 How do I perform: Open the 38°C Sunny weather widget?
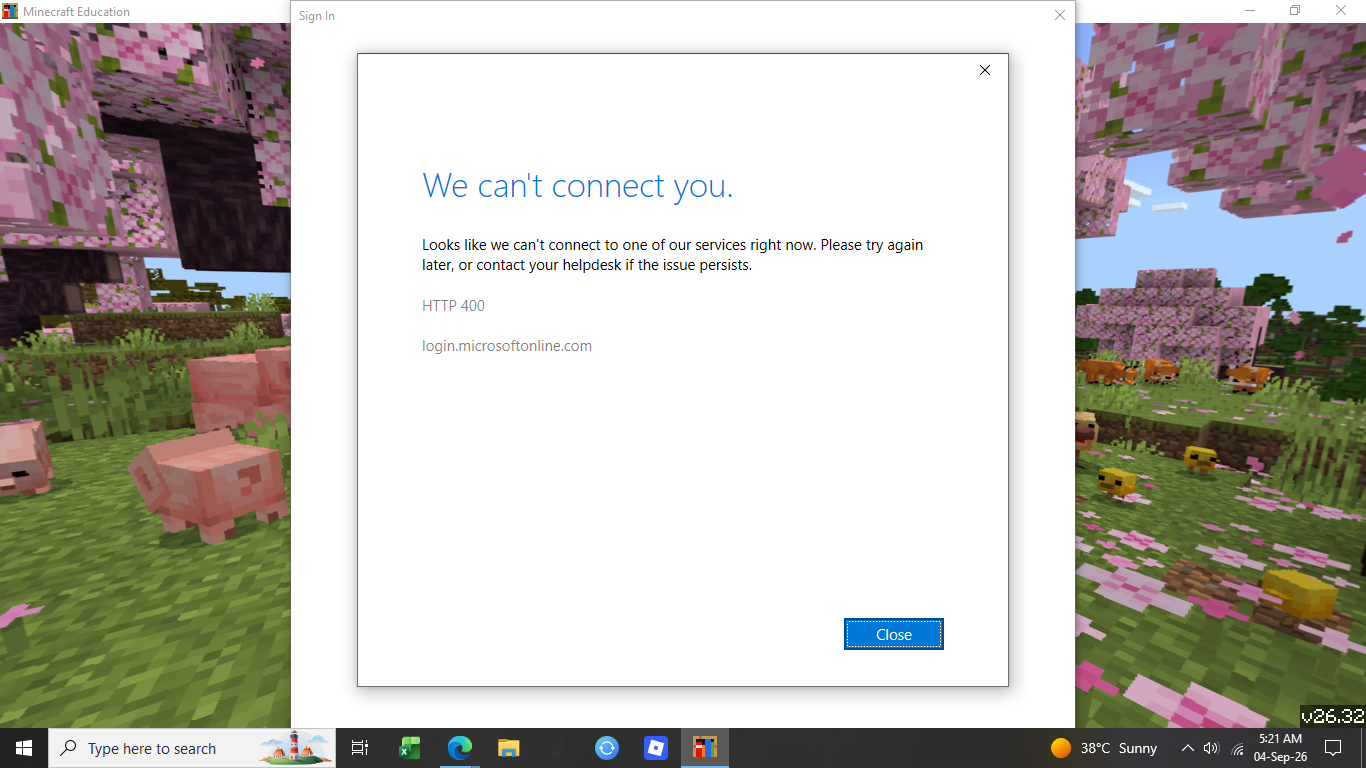pos(1104,748)
